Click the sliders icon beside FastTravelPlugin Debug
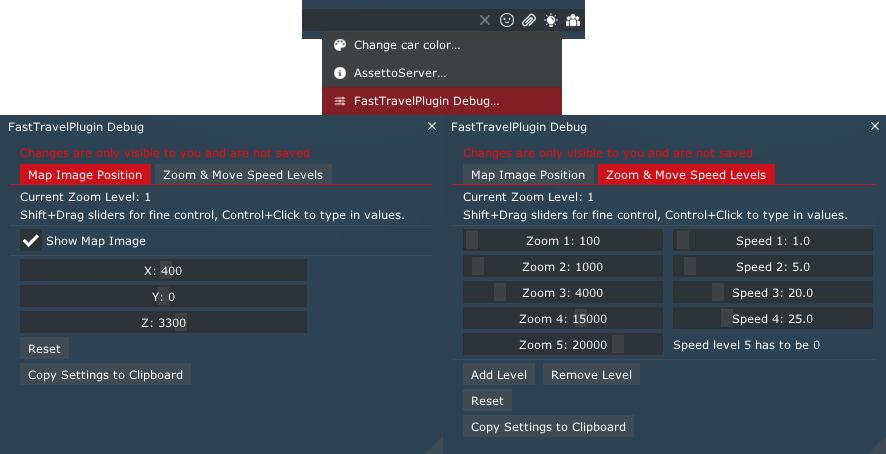 pos(340,101)
